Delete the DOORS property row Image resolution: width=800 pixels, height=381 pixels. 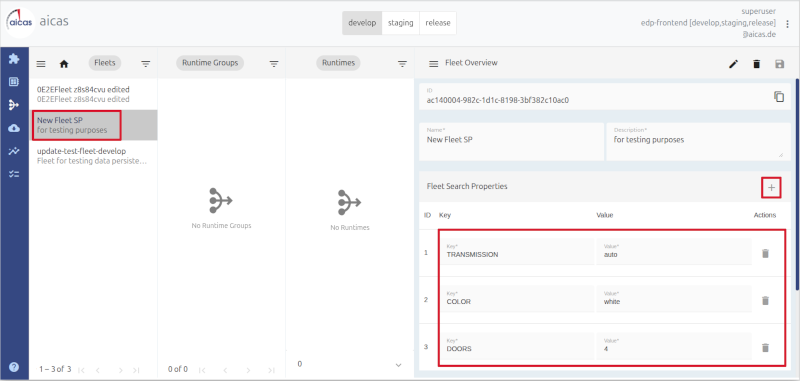[x=765, y=348]
